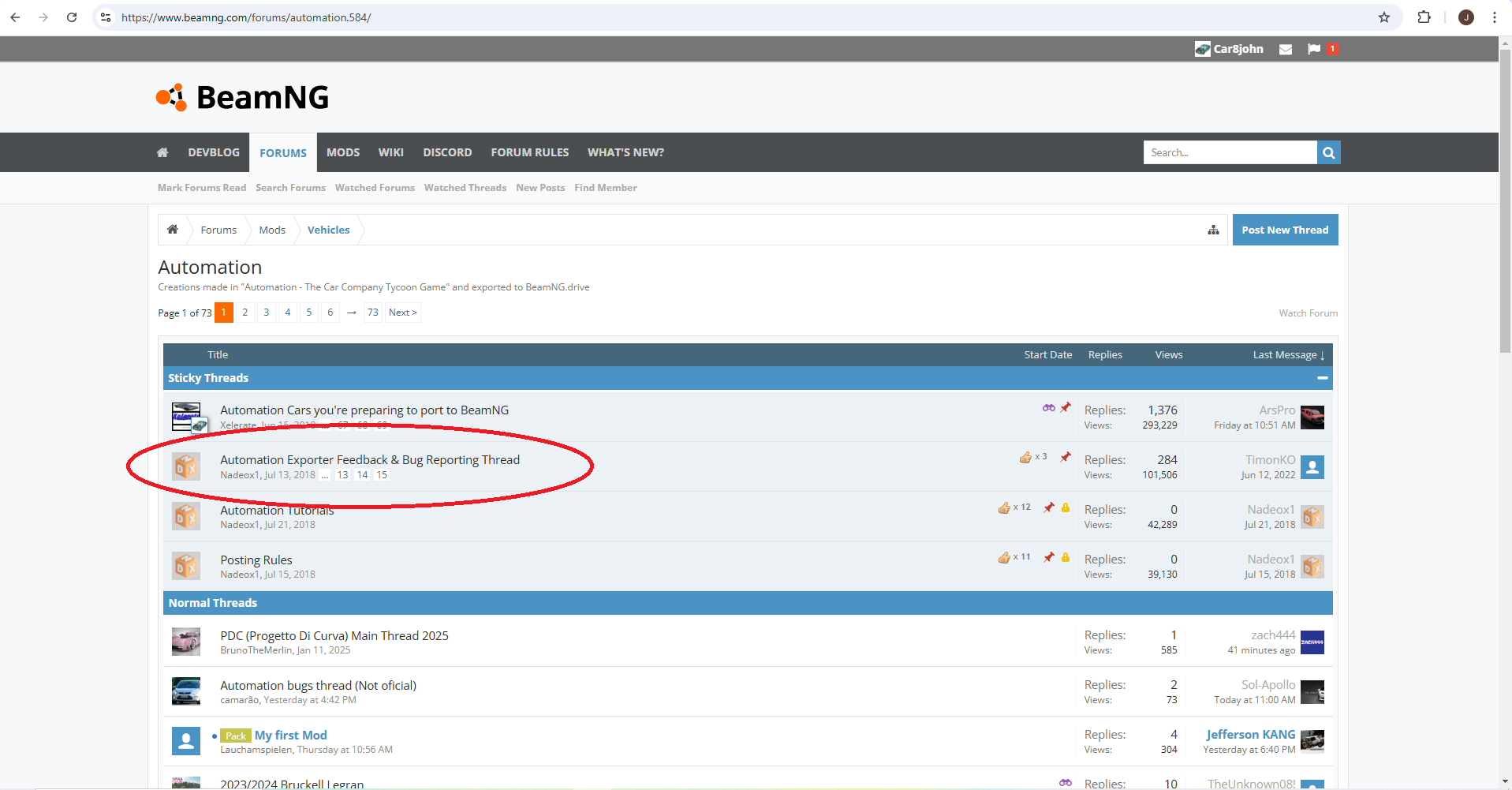
Task: Click the Mods breadcrumb
Action: (x=272, y=230)
